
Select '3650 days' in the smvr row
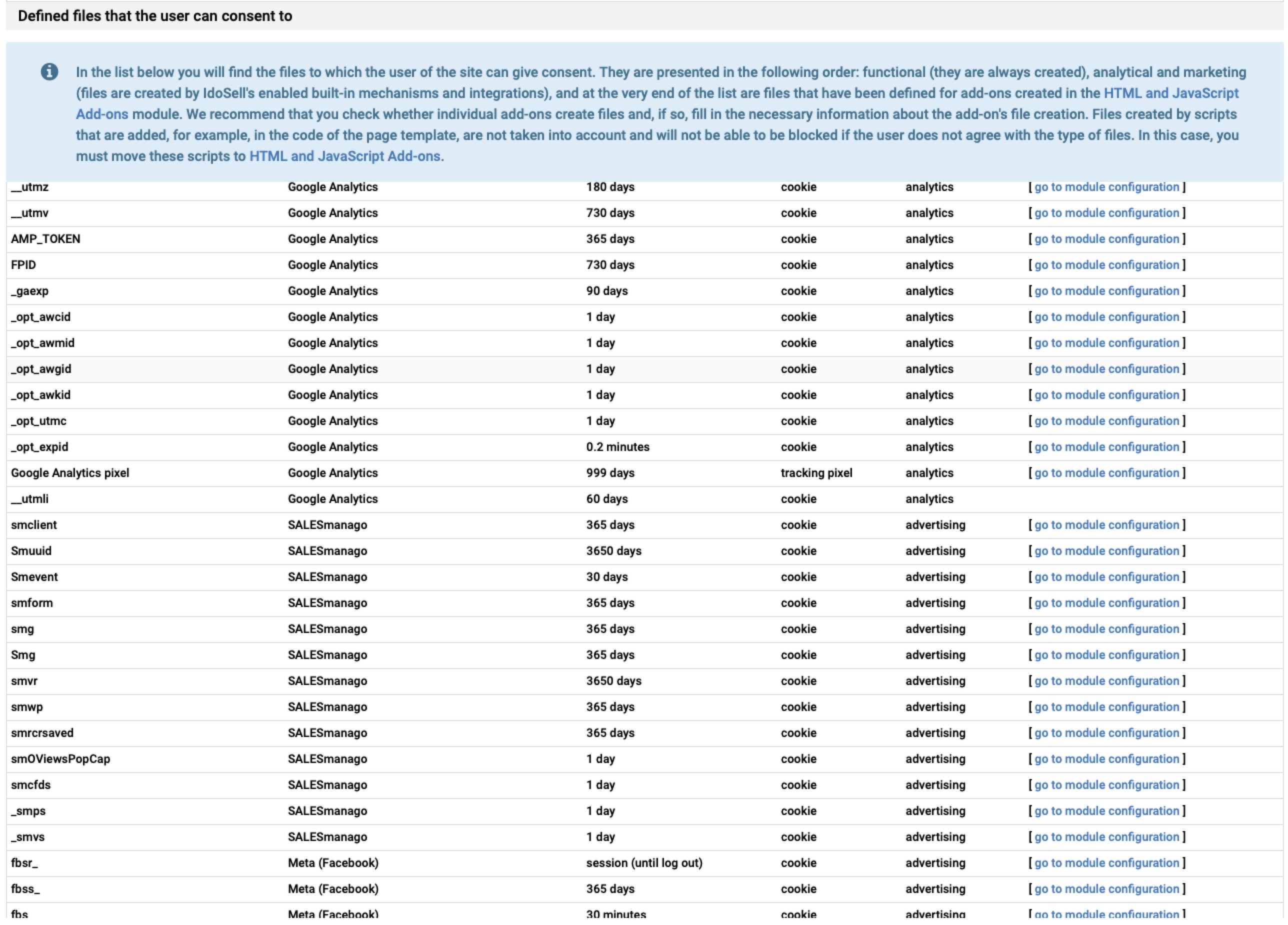click(x=613, y=681)
